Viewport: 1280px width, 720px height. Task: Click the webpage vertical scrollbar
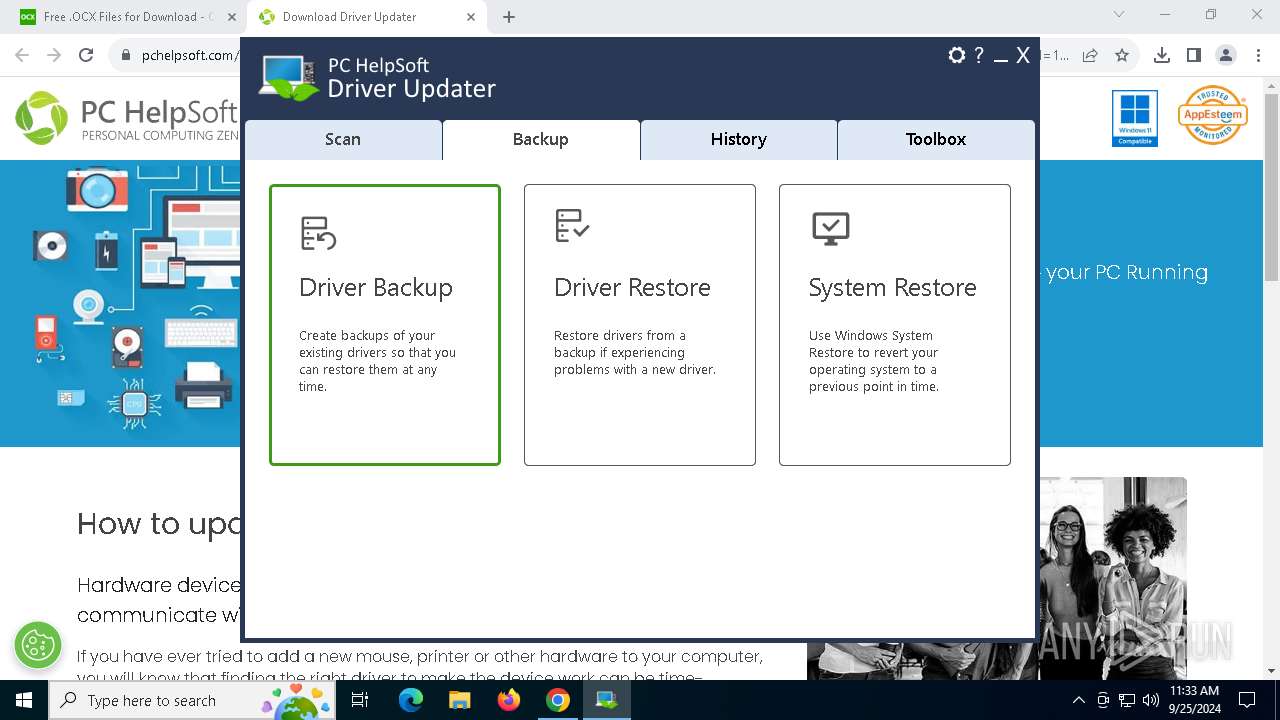[1272, 378]
